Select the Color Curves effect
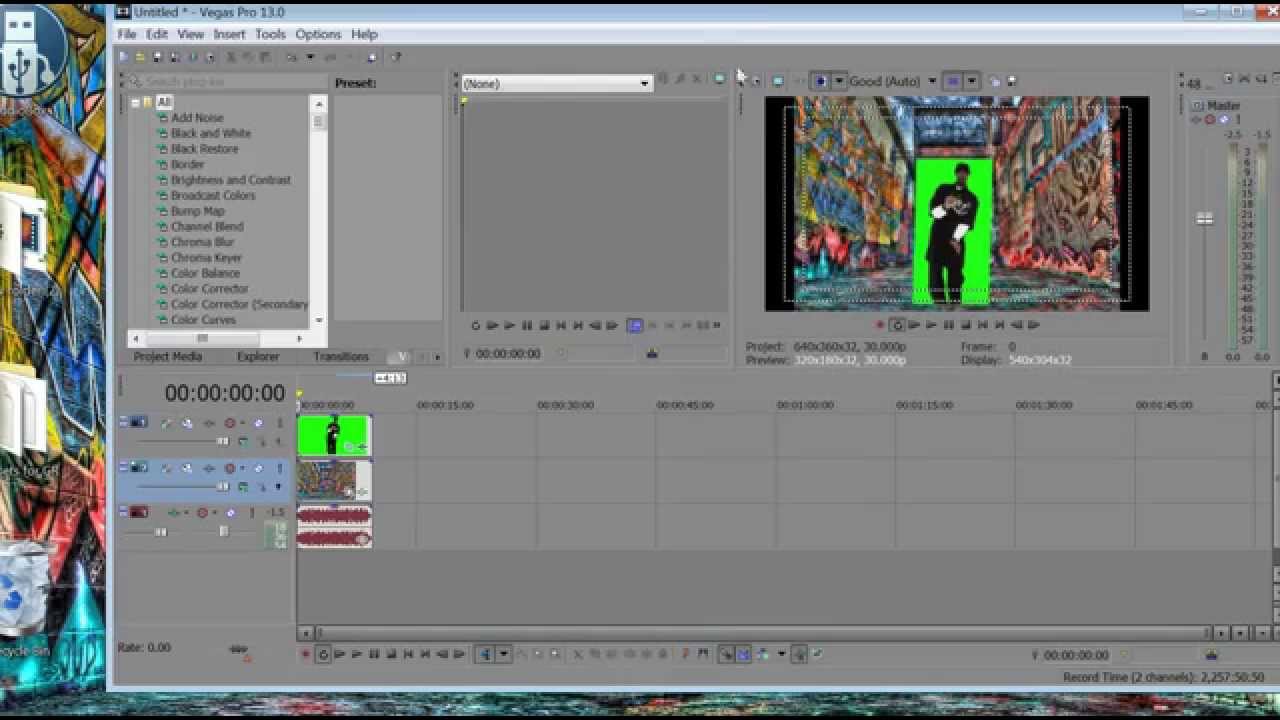Viewport: 1280px width, 720px height. (x=203, y=319)
